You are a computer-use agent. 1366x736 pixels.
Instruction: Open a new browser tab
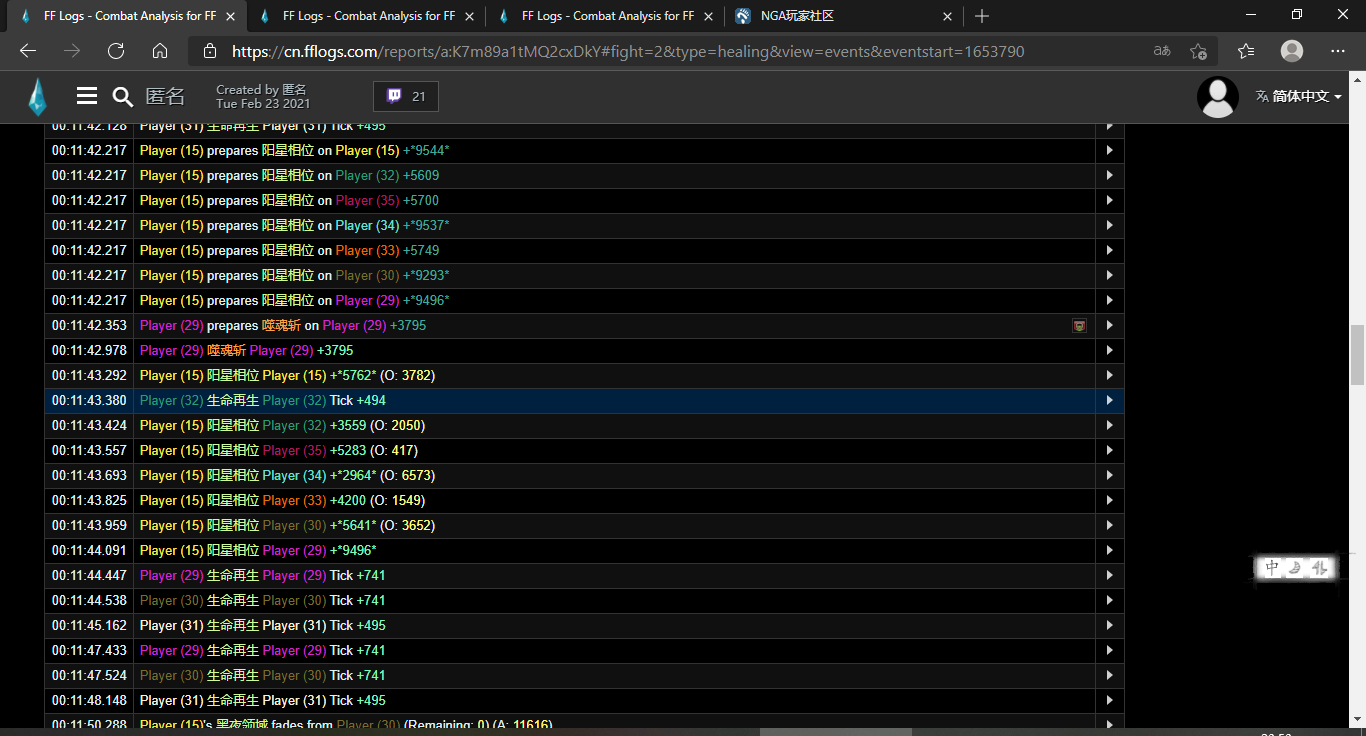(982, 16)
